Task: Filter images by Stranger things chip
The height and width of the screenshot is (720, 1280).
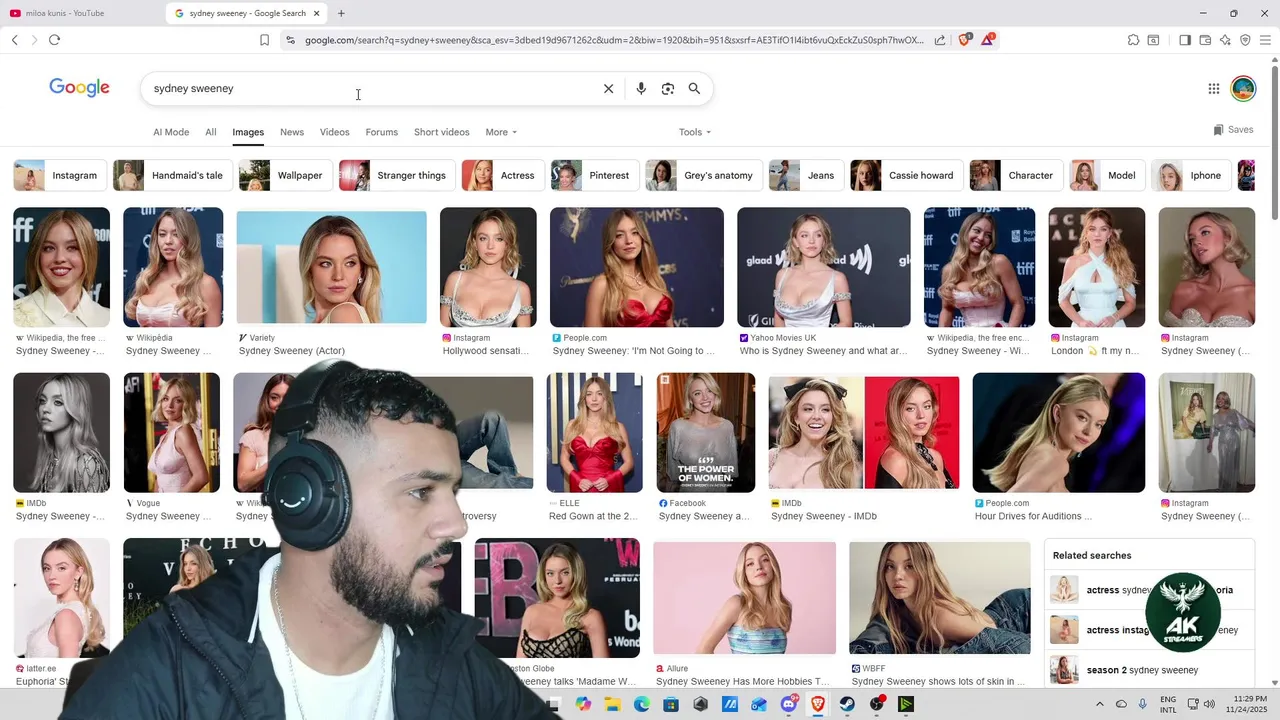Action: pyautogui.click(x=397, y=175)
